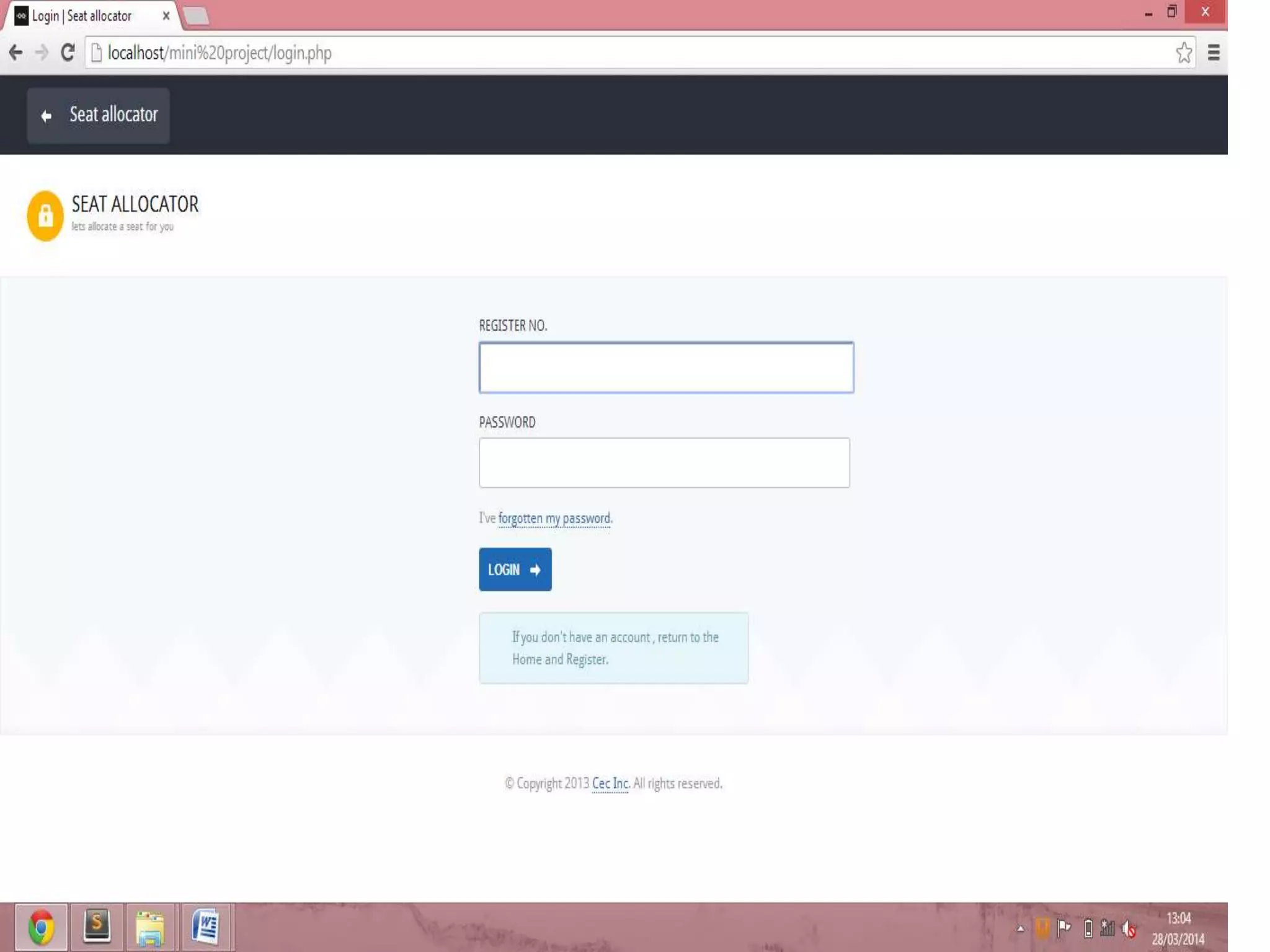1270x952 pixels.
Task: Focus the Register No. input field
Action: 666,368
